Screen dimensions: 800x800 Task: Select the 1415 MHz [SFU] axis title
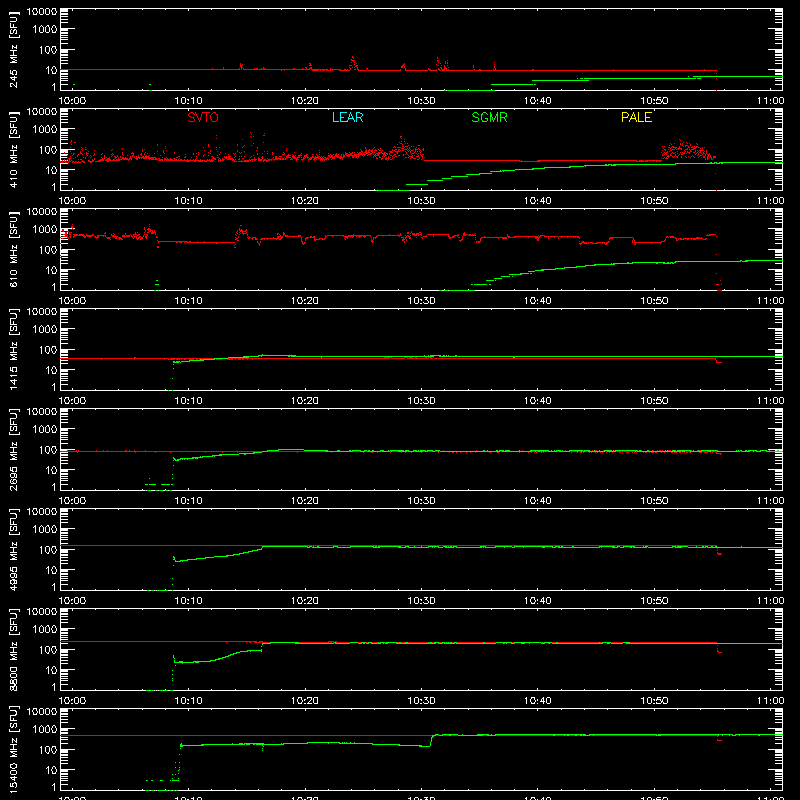[x=14, y=349]
